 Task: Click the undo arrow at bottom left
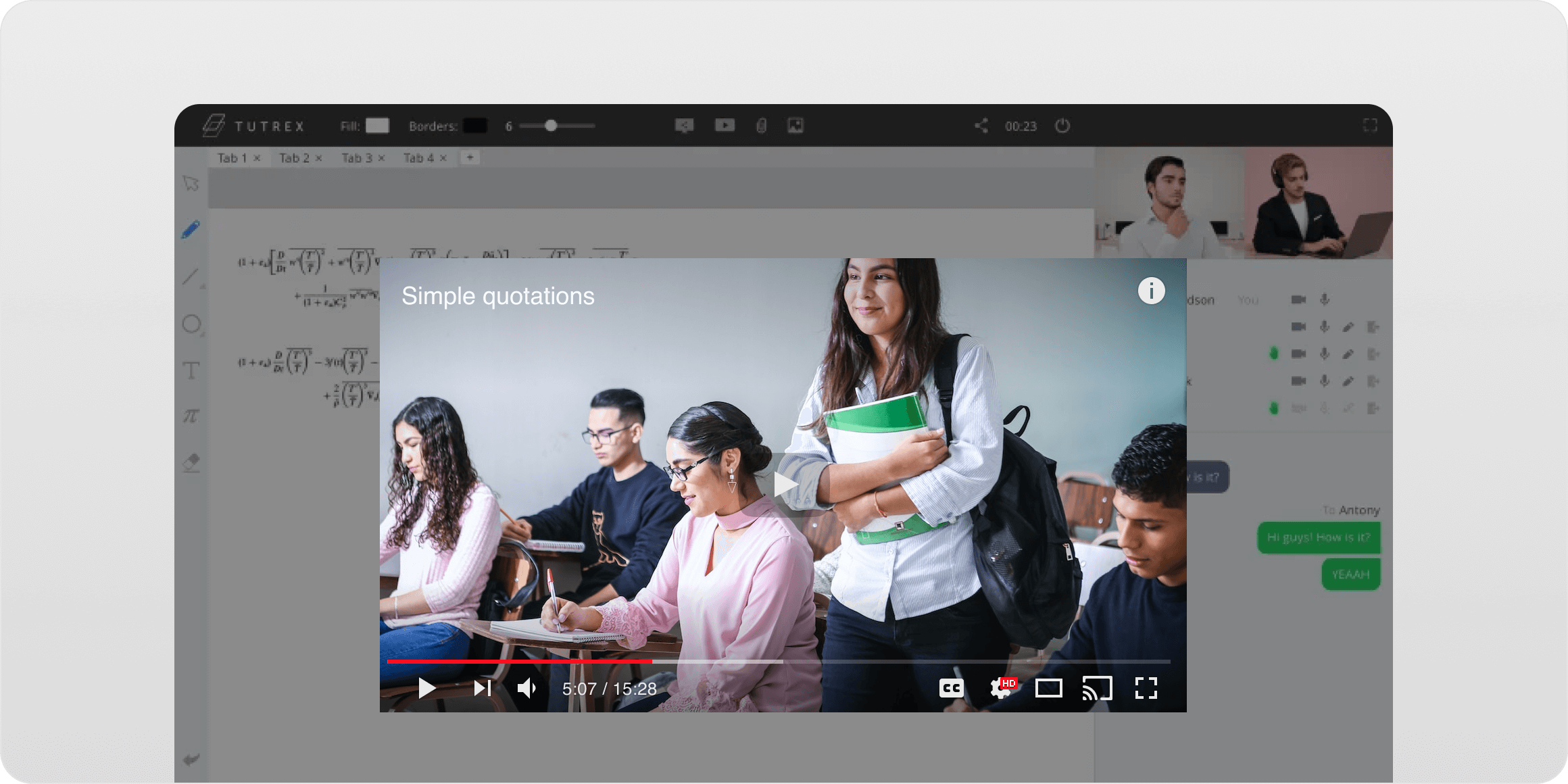tap(191, 758)
